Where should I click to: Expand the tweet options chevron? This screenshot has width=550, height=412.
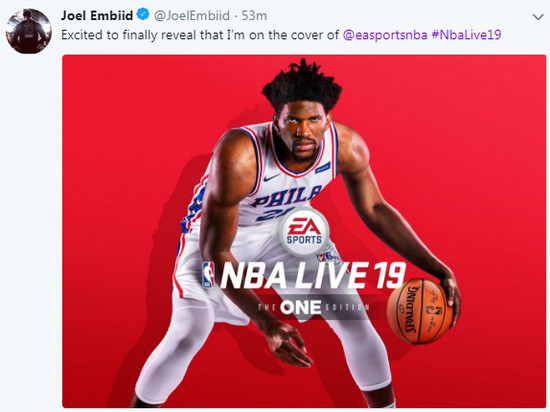pos(538,16)
